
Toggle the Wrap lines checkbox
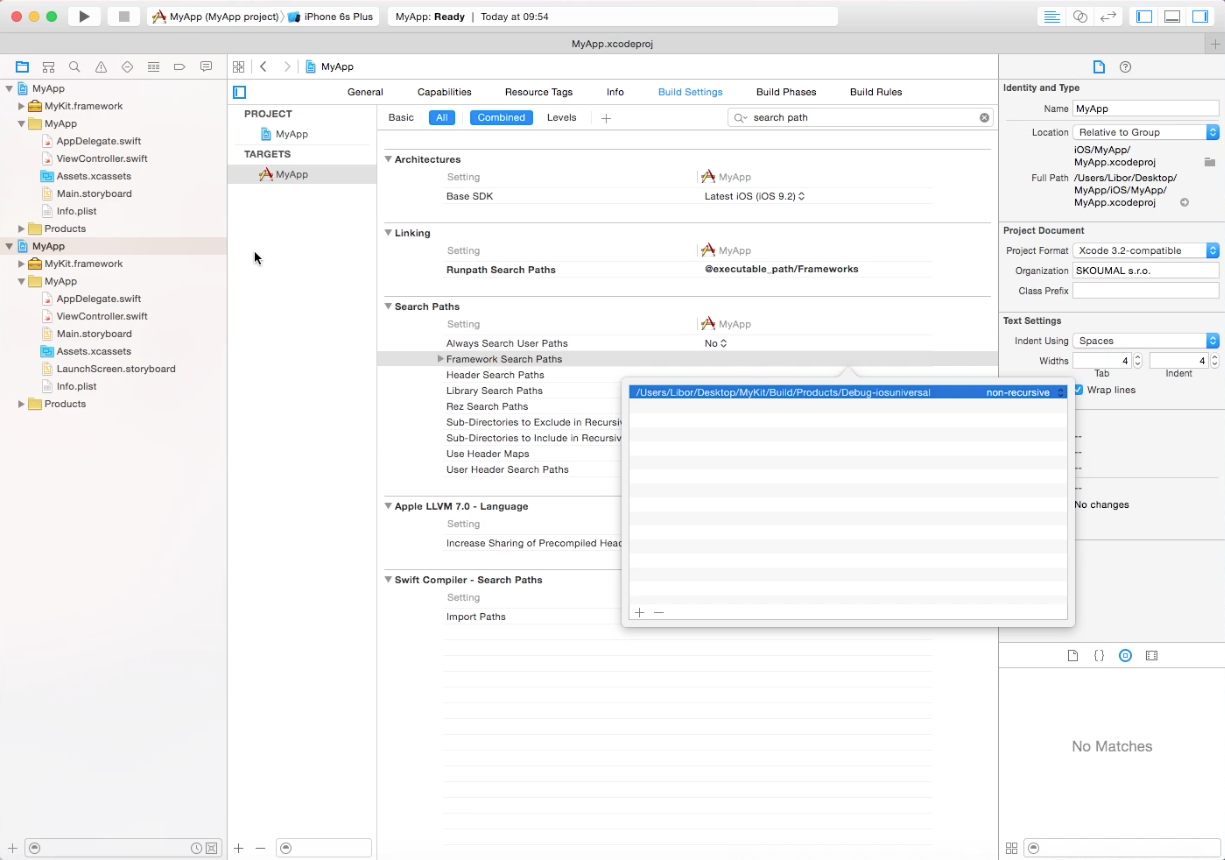(x=1079, y=390)
